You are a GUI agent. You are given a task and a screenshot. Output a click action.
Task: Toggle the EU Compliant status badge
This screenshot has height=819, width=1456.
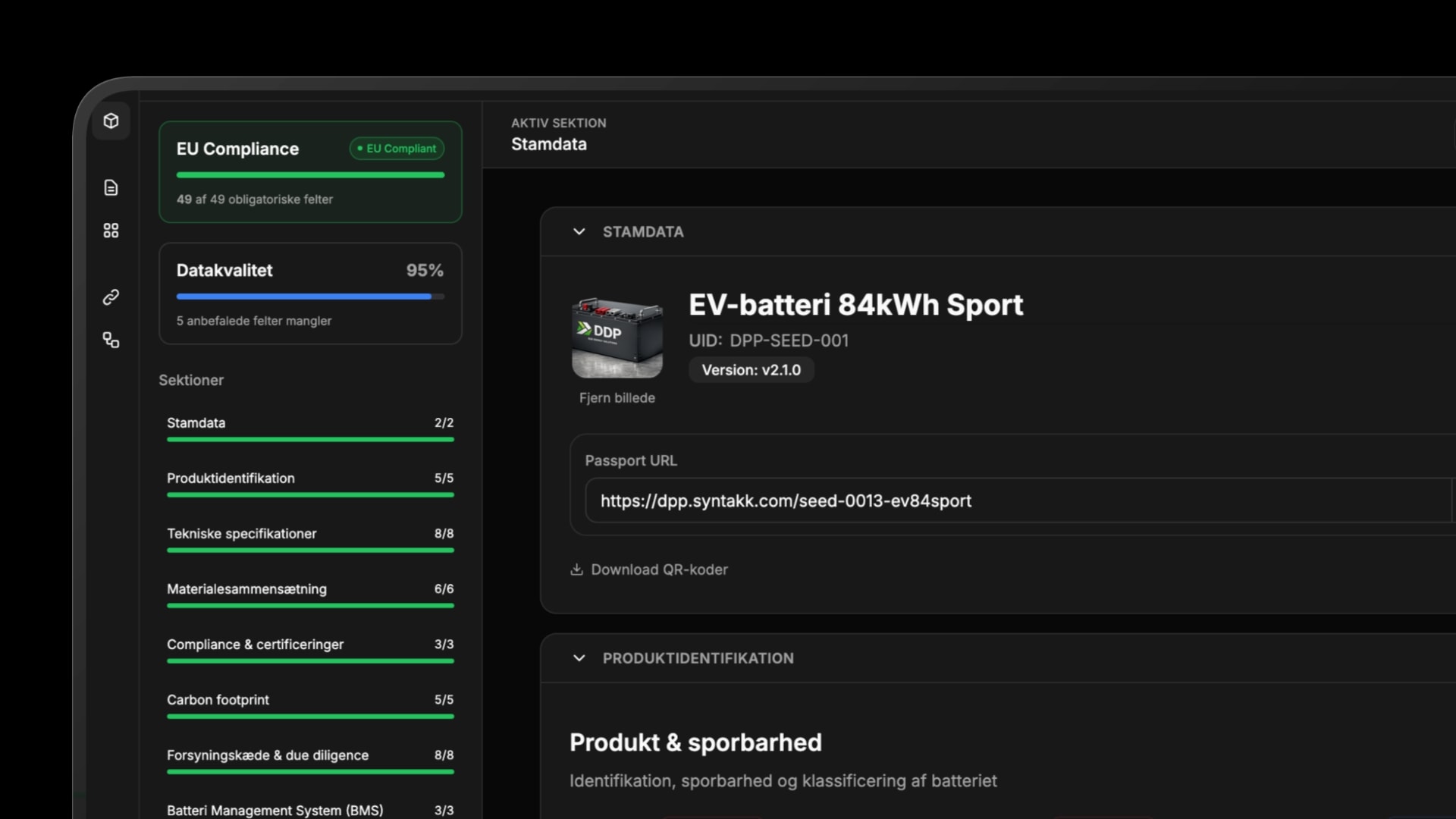[x=396, y=149]
